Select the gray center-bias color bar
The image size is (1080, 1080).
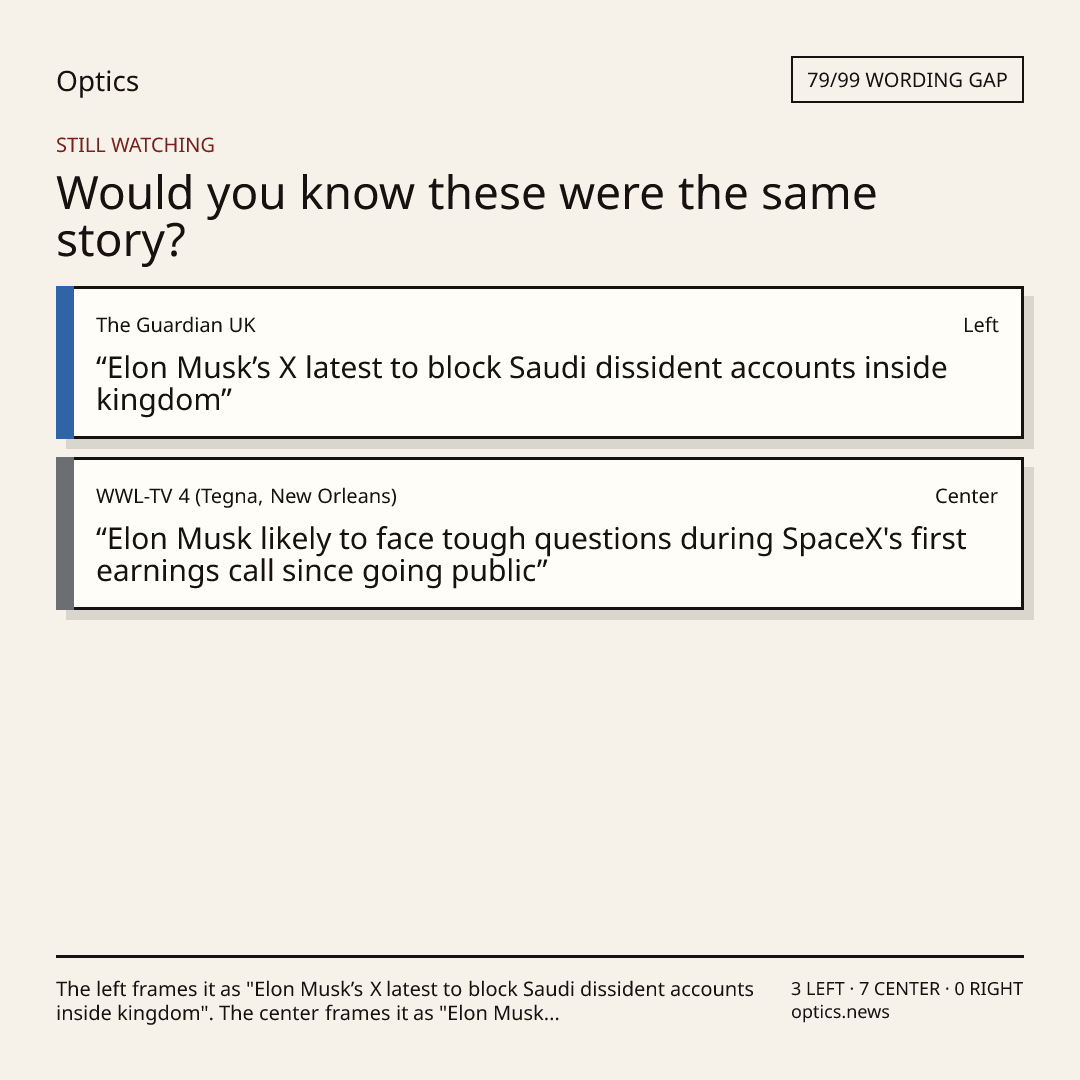click(x=65, y=533)
